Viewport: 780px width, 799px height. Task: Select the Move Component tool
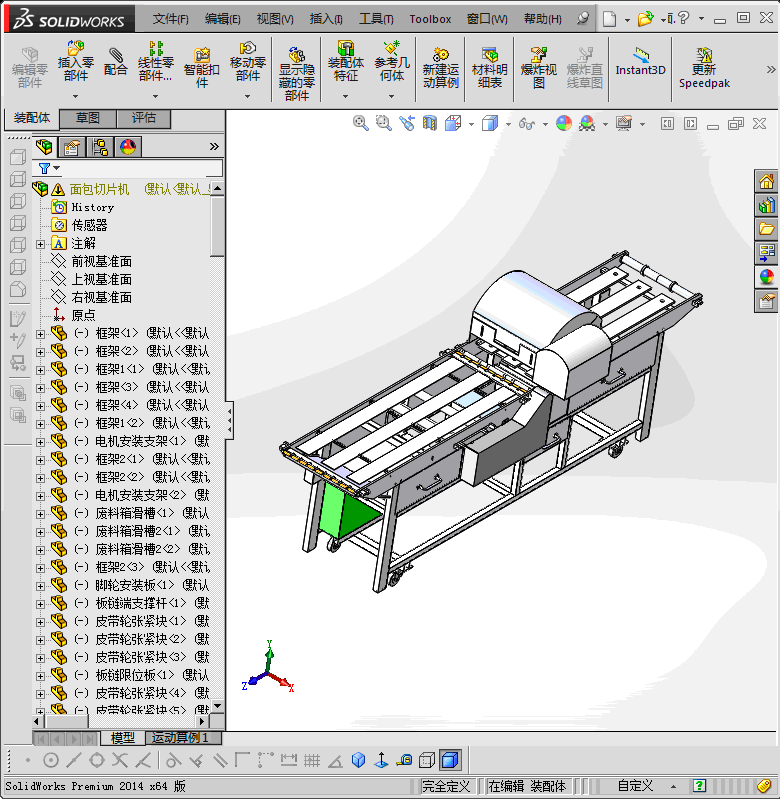pyautogui.click(x=248, y=61)
